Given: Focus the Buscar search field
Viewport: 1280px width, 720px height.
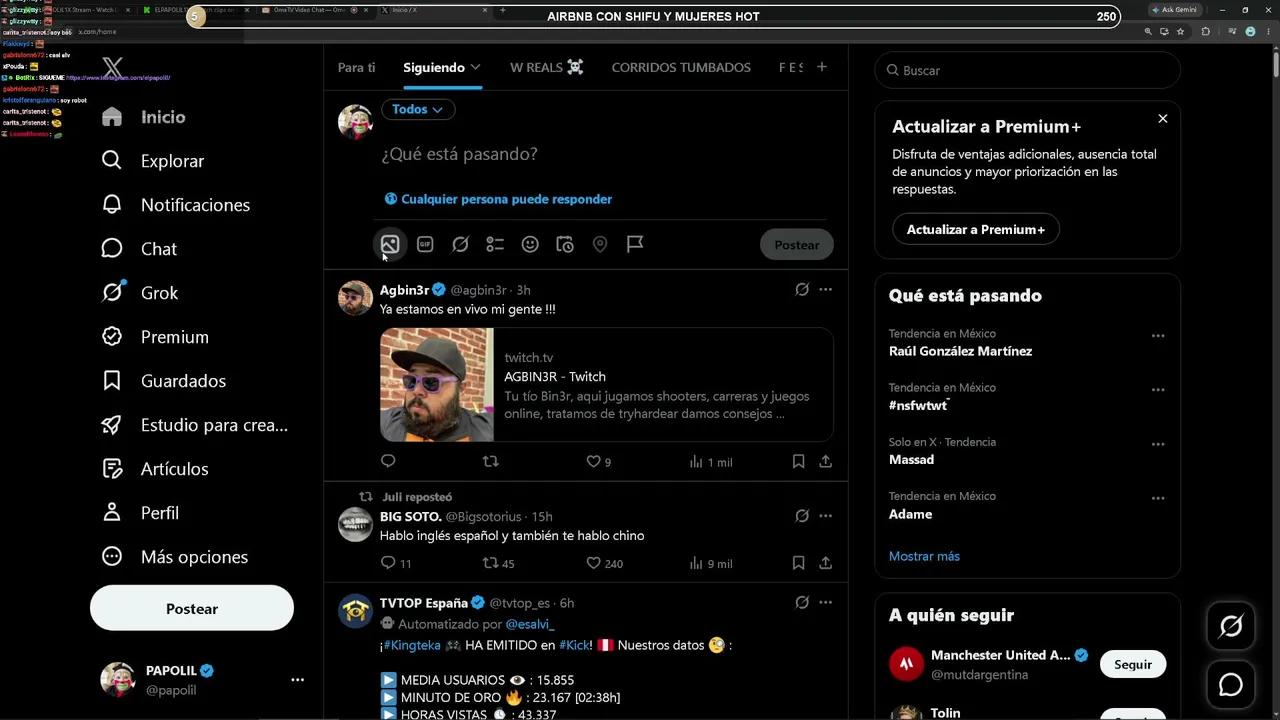Looking at the screenshot, I should point(1028,71).
